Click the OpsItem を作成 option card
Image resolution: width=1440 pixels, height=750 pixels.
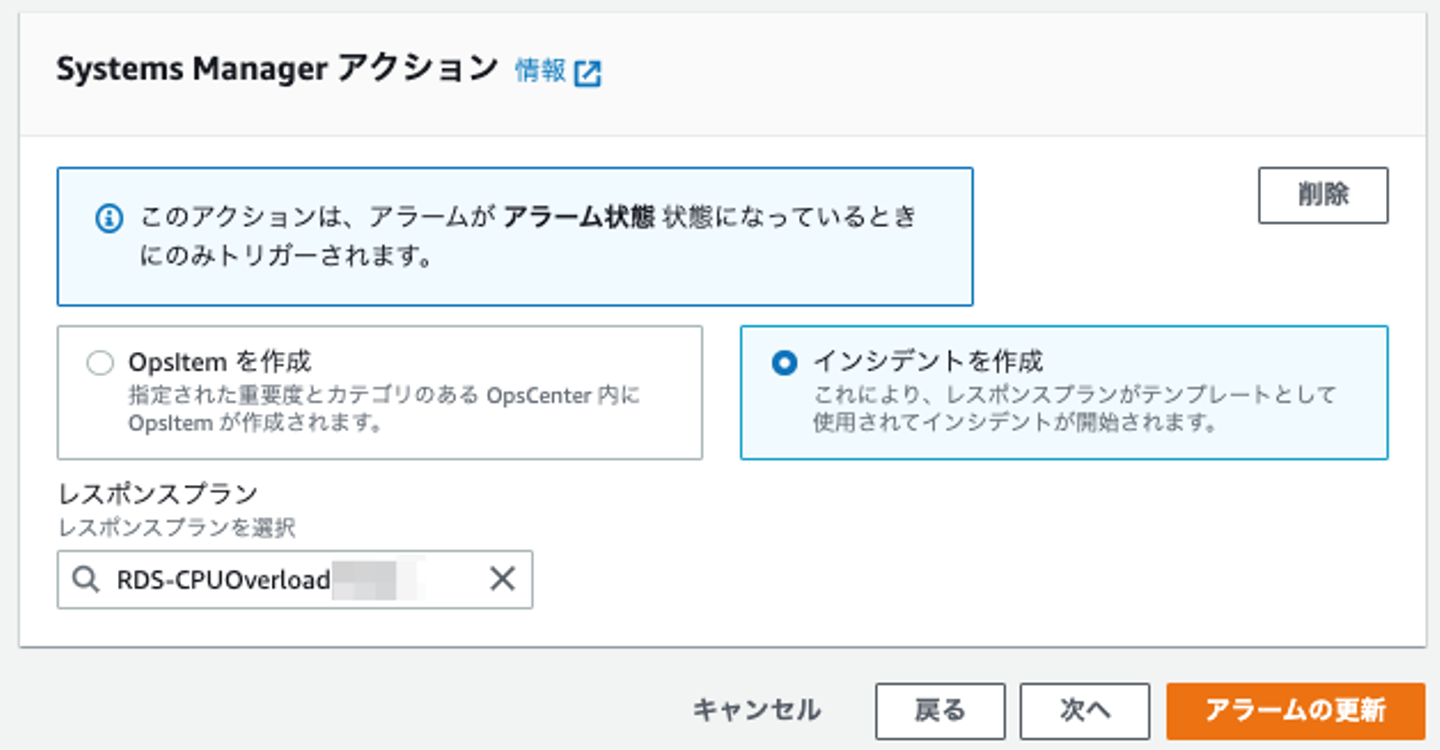380,392
